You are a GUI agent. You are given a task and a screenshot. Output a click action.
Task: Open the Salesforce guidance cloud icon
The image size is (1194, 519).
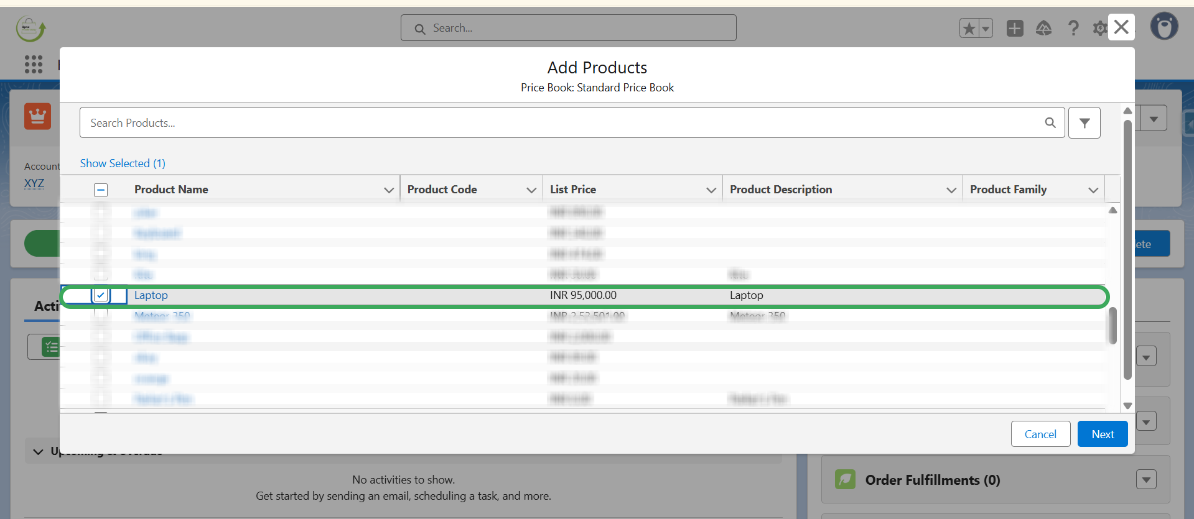coord(1044,29)
